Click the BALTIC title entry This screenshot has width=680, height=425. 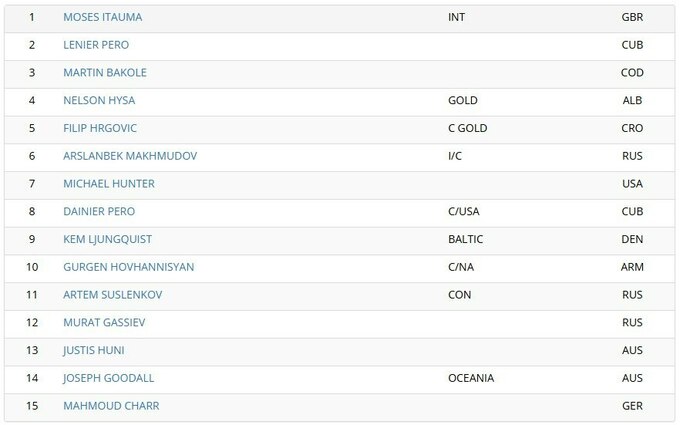pyautogui.click(x=466, y=240)
